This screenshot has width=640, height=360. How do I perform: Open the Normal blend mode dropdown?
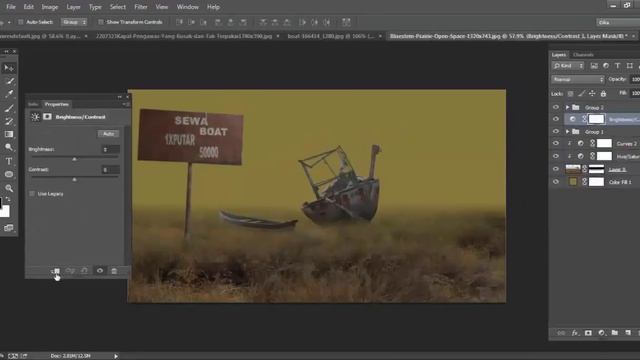(578, 80)
